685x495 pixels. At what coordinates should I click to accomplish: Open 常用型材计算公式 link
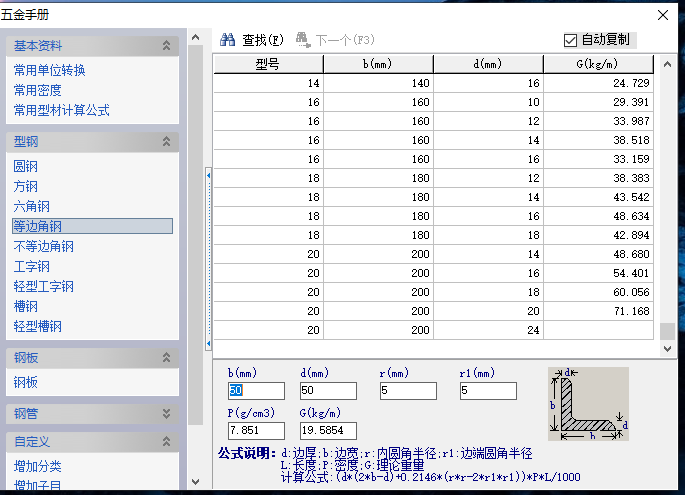click(62, 110)
